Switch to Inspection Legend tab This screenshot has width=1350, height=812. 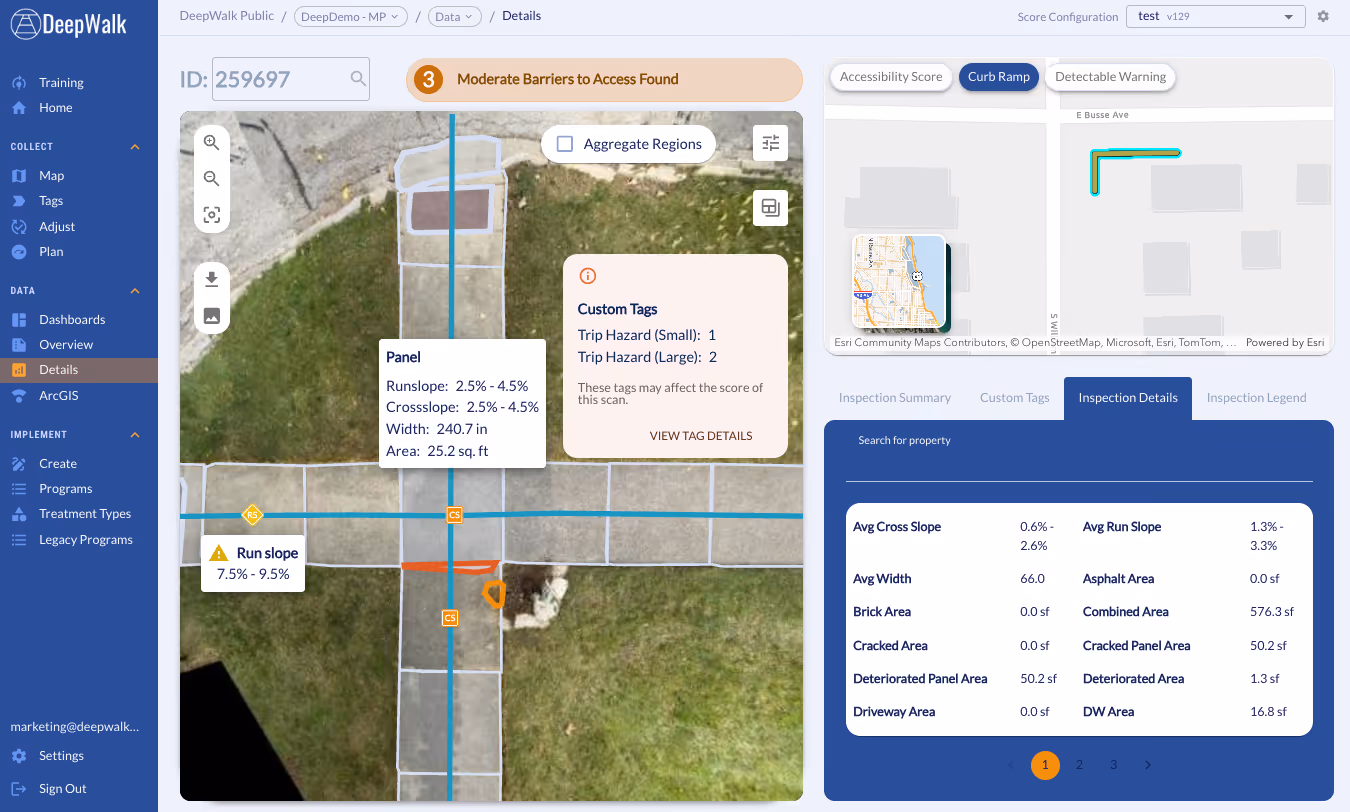click(1256, 398)
